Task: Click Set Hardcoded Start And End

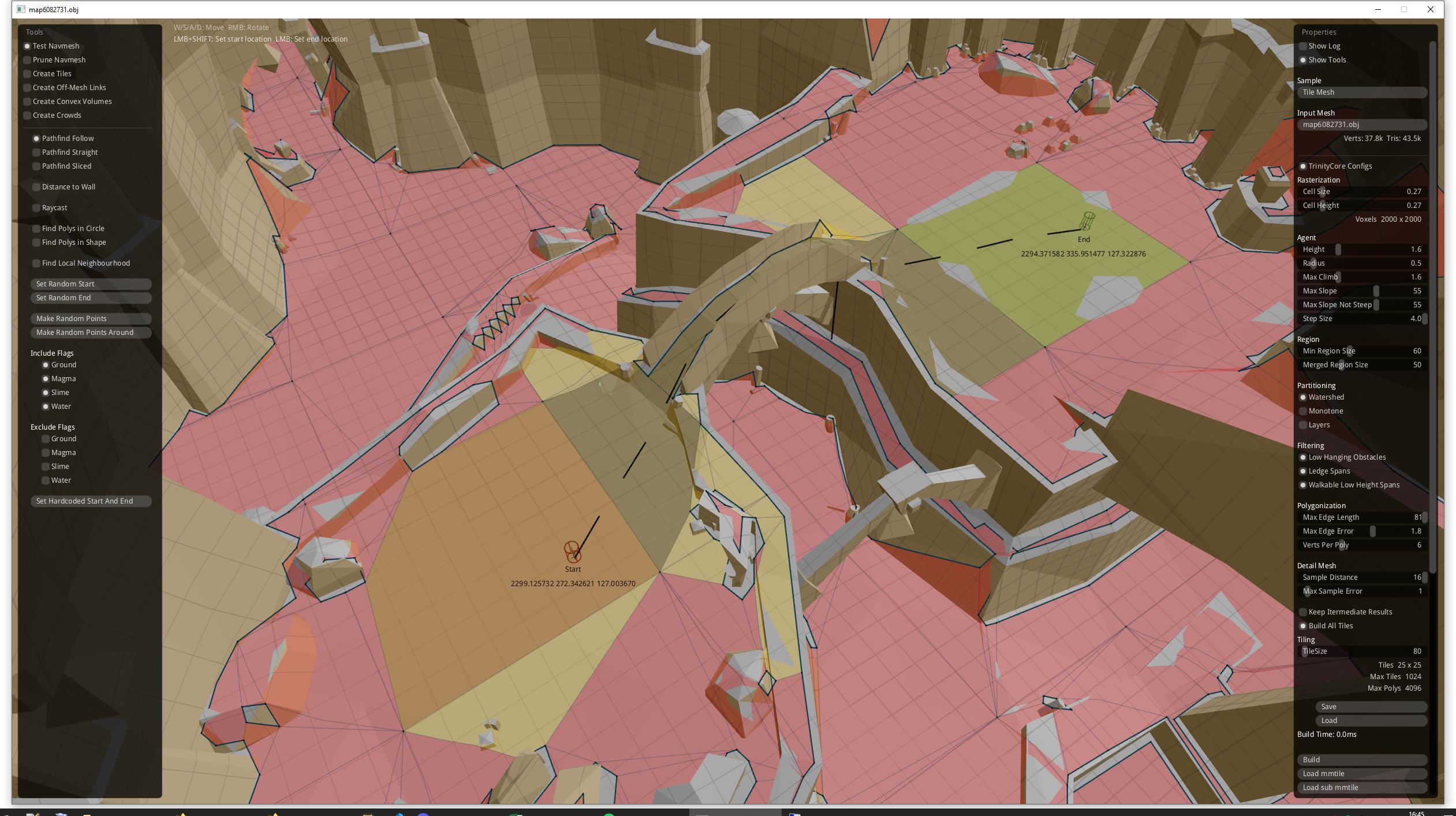Action: point(90,501)
